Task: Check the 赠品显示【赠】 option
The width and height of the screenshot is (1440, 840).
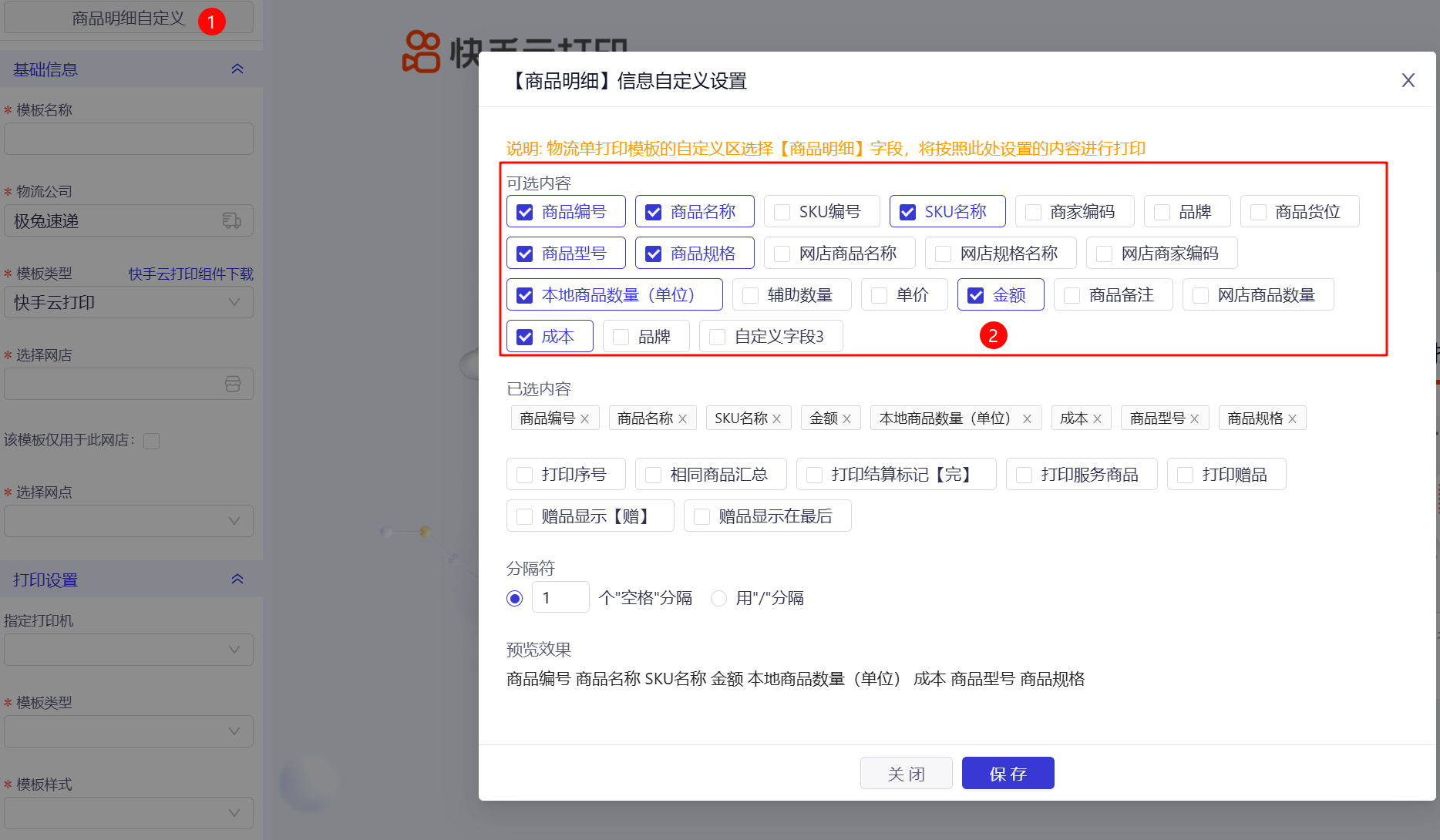Action: click(x=525, y=516)
